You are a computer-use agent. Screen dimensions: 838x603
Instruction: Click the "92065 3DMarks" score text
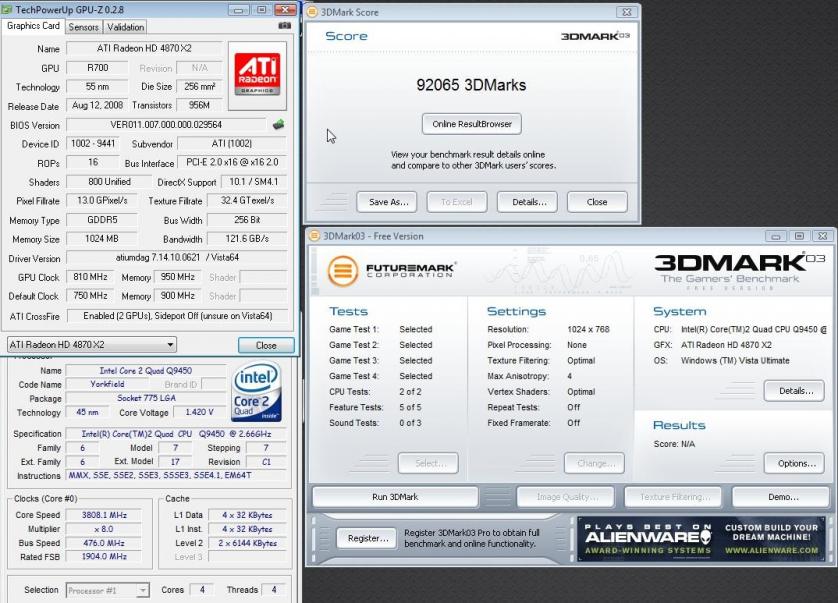[x=471, y=85]
